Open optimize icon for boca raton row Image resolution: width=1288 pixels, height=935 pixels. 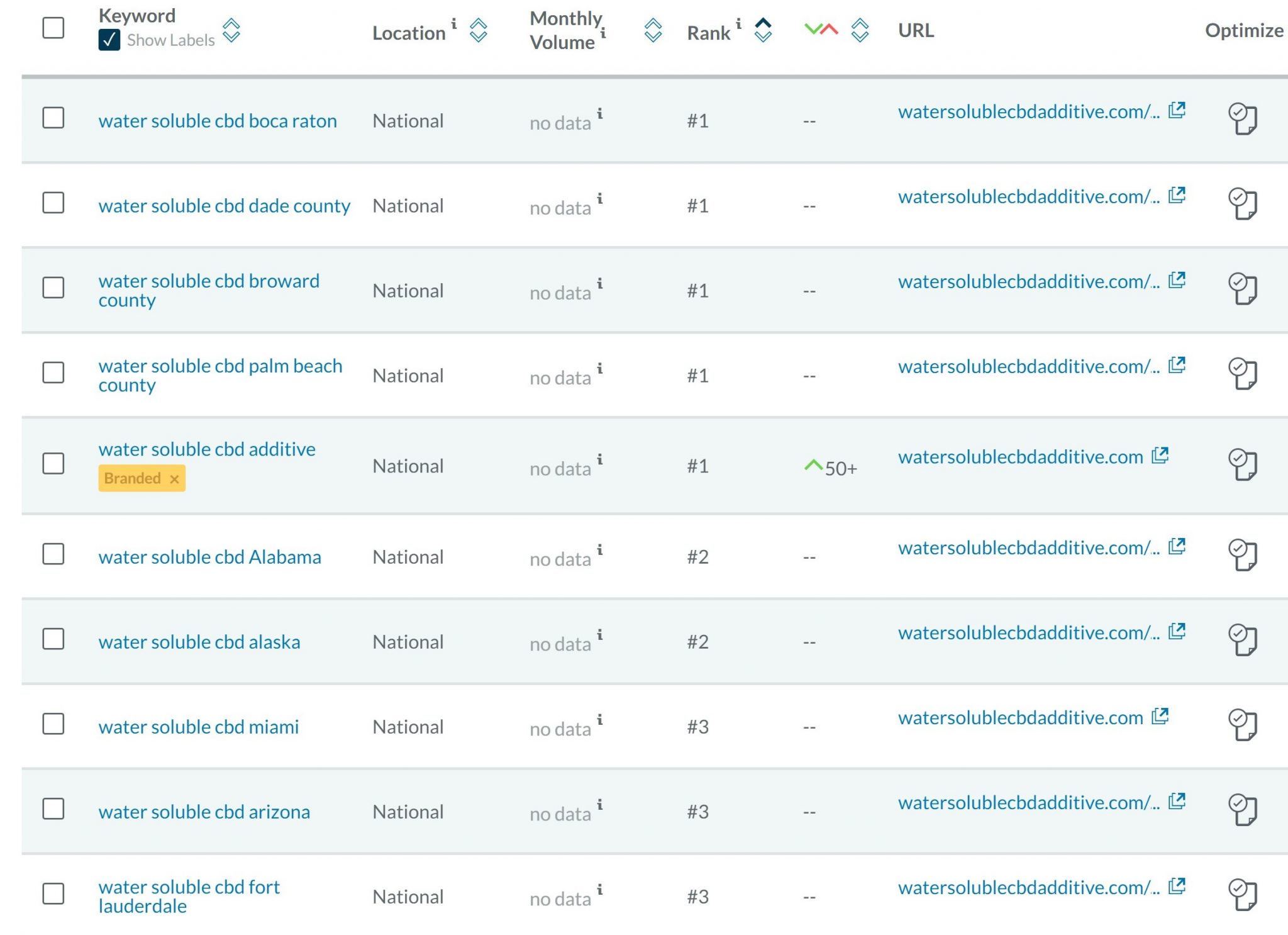[x=1243, y=119]
